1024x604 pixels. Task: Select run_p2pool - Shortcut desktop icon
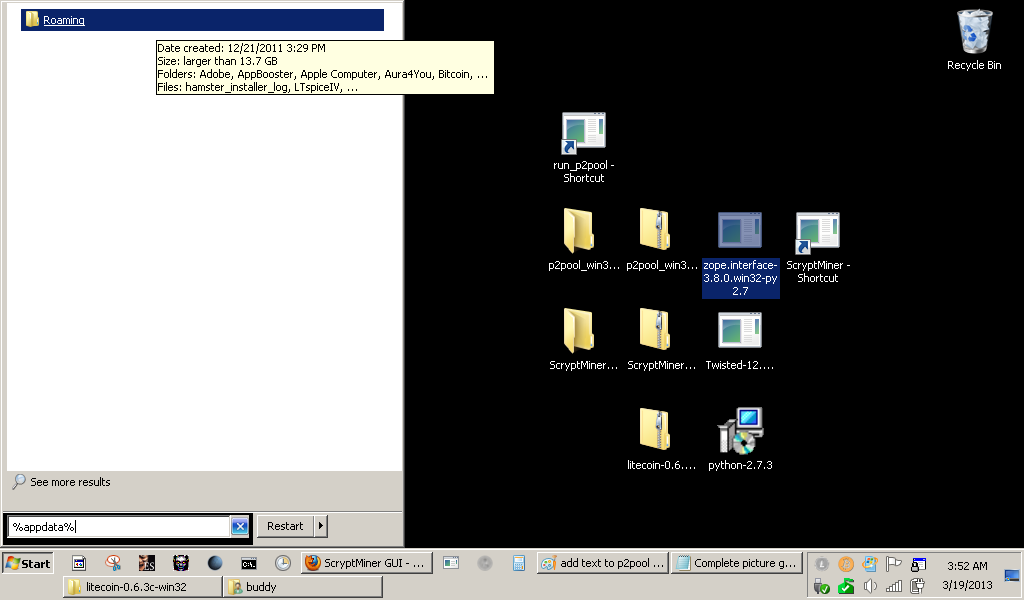coord(583,148)
